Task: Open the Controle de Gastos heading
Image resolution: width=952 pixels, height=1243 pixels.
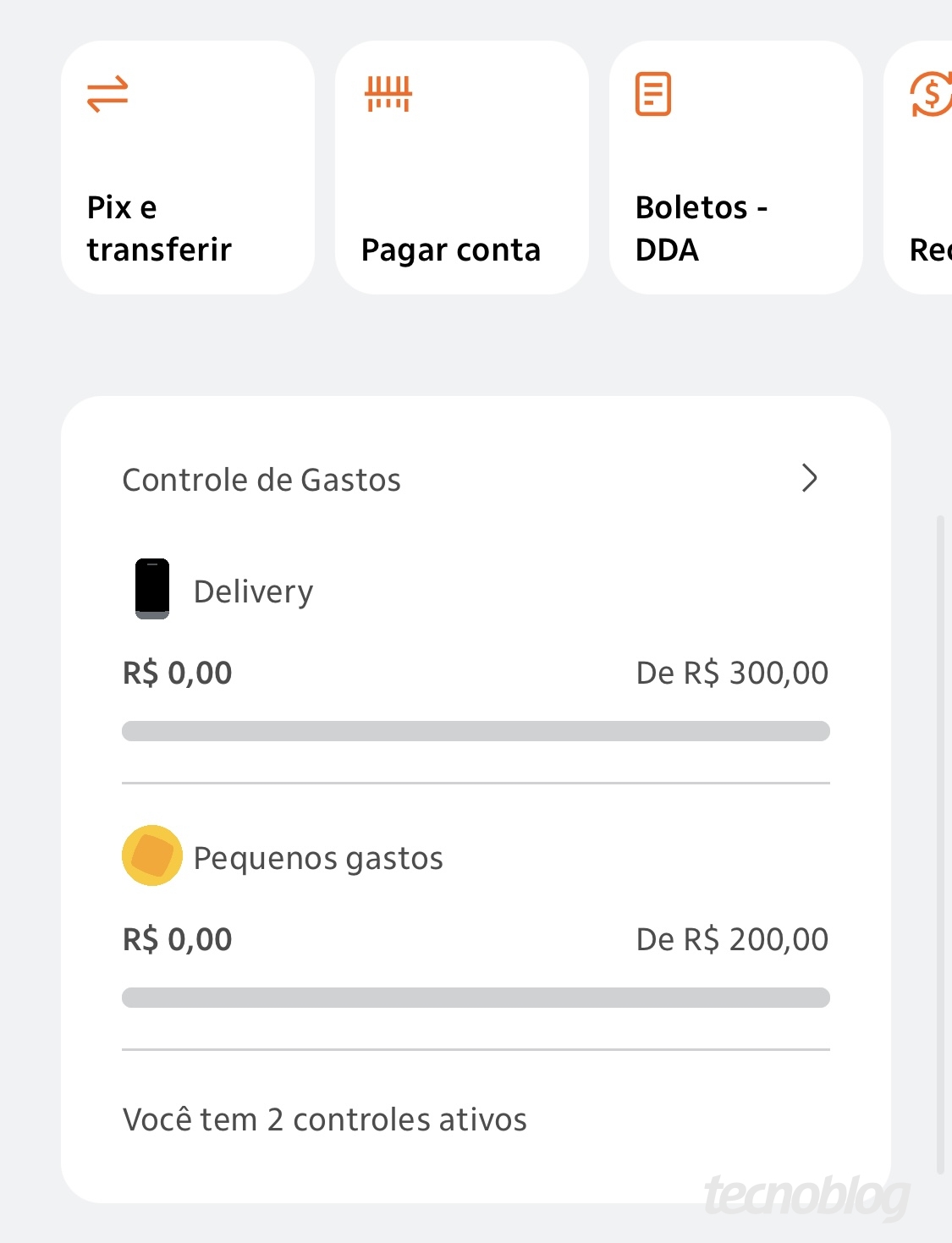Action: [261, 480]
